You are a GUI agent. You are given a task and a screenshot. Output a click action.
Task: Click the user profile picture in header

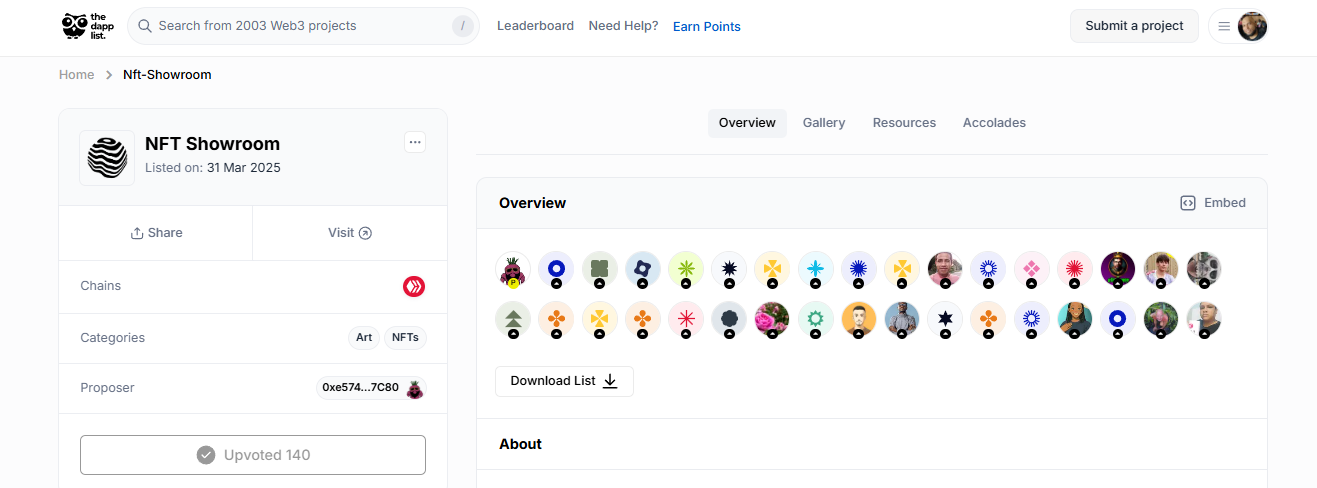(1252, 26)
